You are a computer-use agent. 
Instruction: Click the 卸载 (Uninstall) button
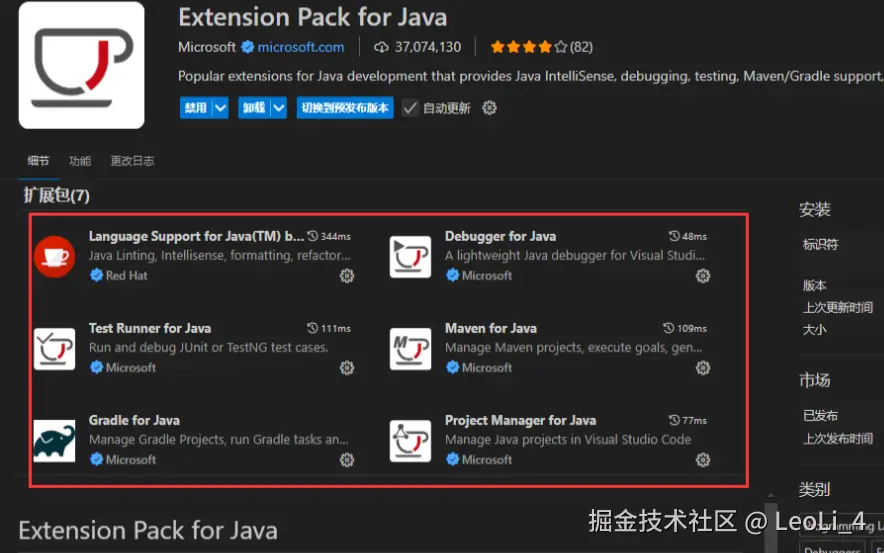tap(254, 108)
